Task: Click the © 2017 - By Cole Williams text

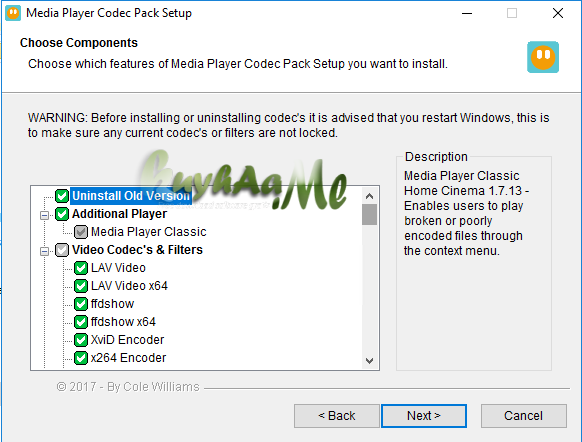Action: [128, 387]
